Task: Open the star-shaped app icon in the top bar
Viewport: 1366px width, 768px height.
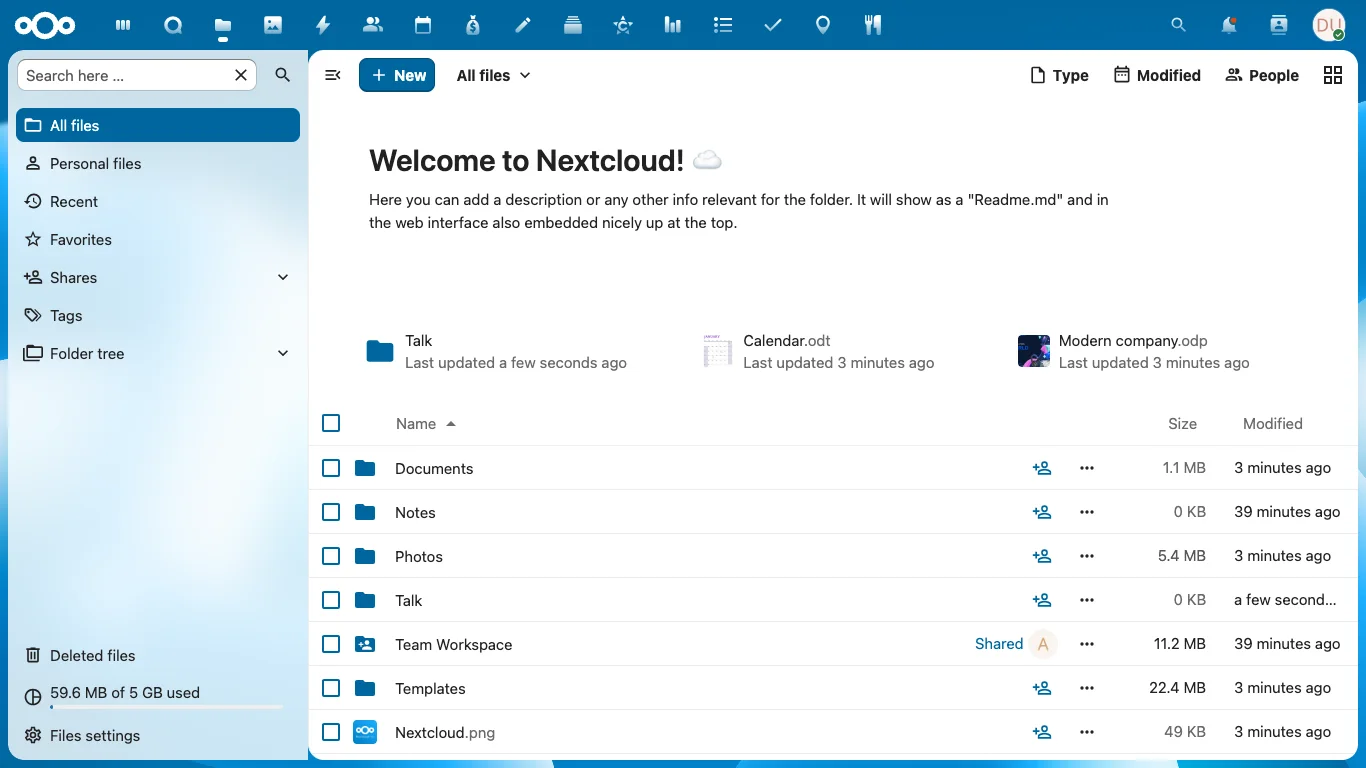Action: point(623,25)
